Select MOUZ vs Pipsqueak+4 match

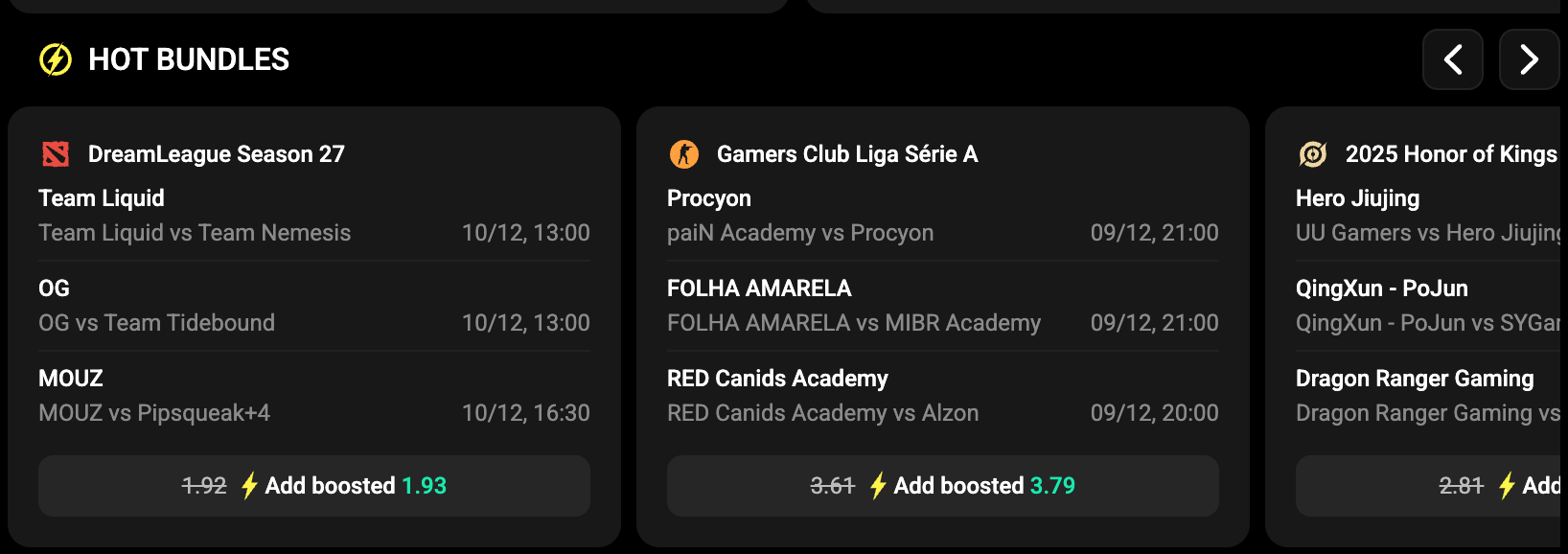click(154, 413)
